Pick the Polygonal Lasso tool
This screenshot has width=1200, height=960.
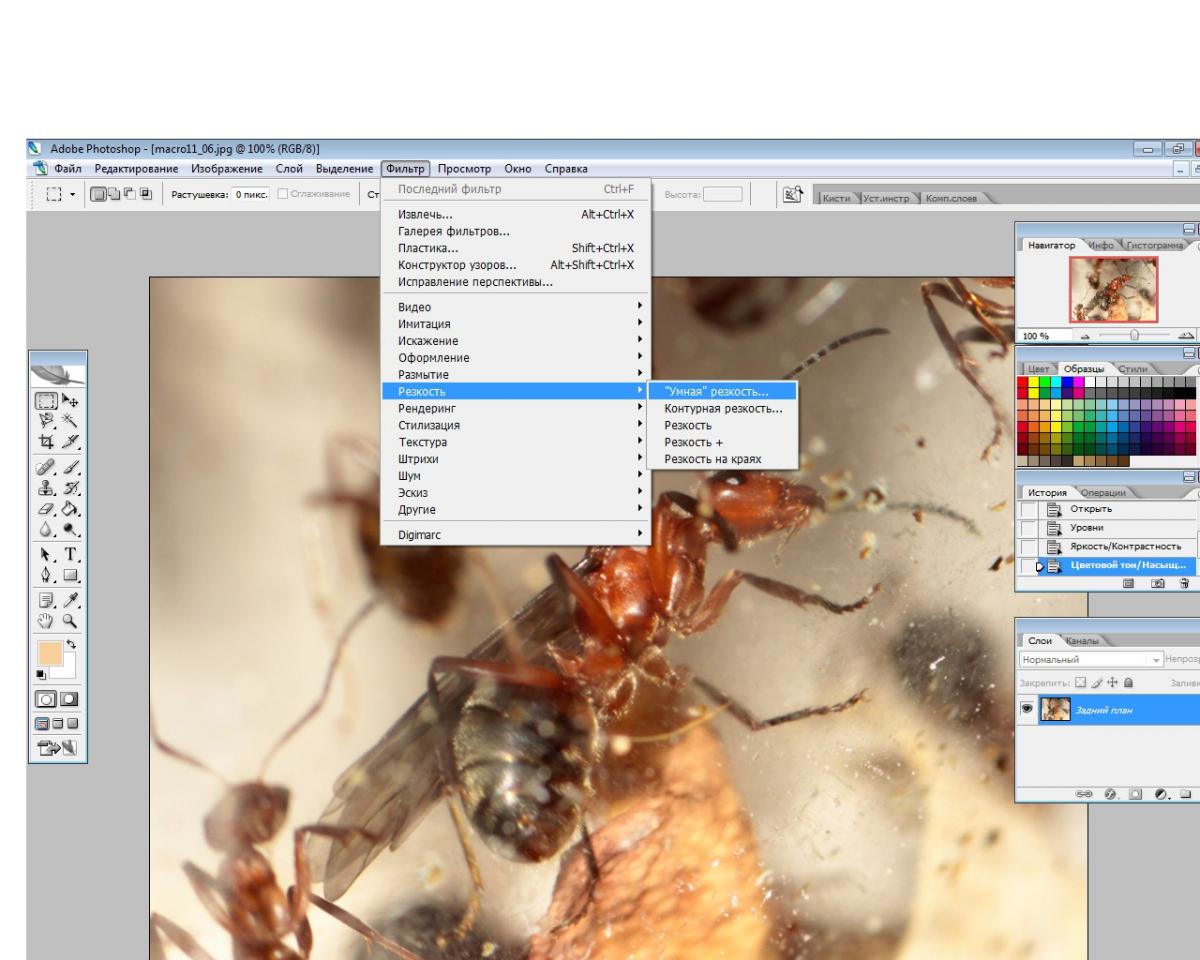click(x=46, y=423)
